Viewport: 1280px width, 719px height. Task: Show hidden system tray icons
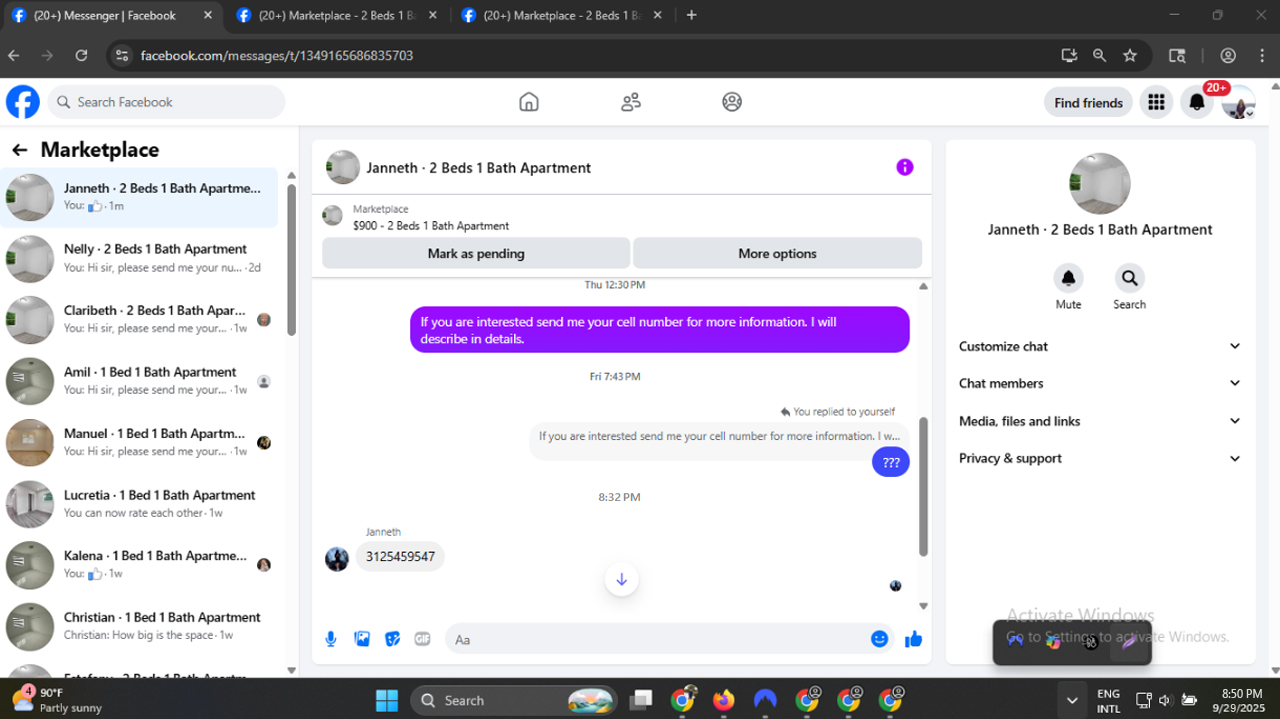click(x=1071, y=700)
